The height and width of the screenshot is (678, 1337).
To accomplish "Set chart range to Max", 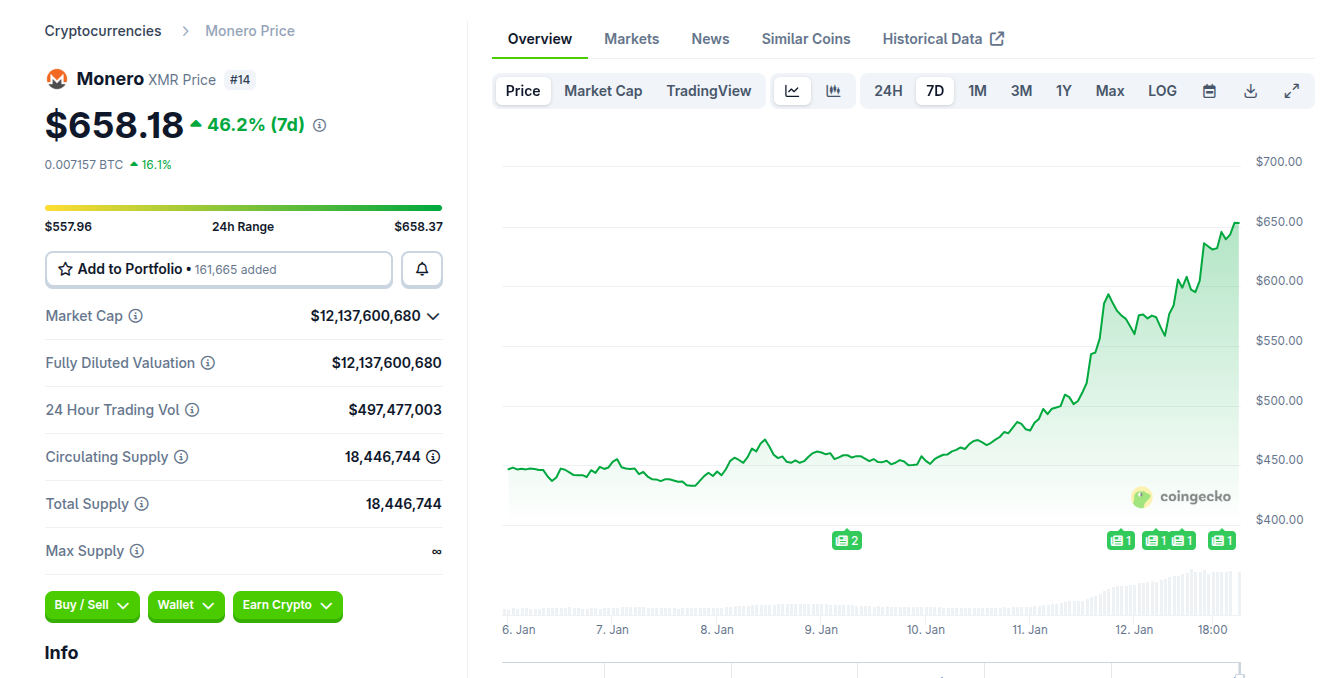I will coord(1110,91).
